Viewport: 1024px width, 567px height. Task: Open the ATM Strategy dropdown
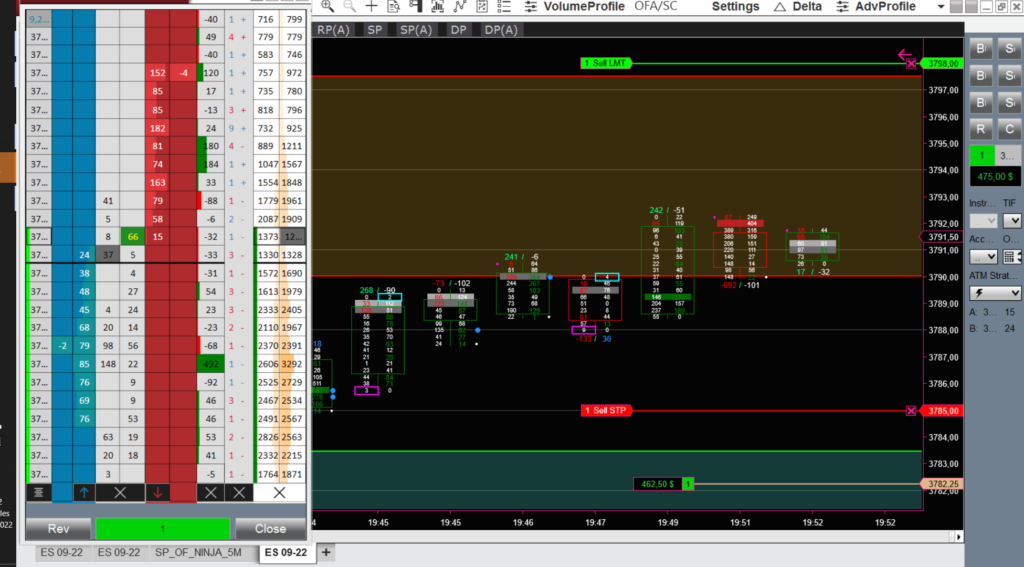click(x=995, y=293)
